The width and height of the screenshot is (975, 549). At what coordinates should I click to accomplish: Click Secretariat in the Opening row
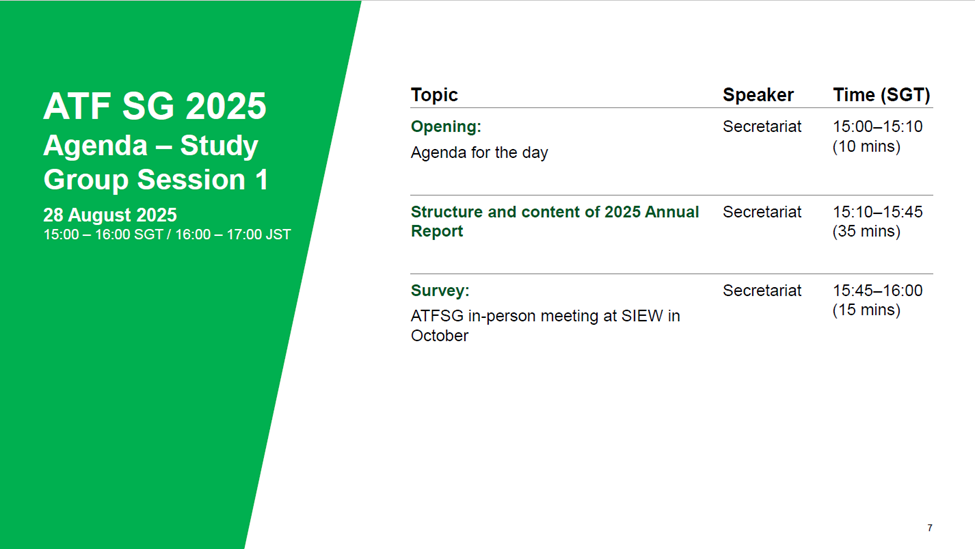click(x=762, y=127)
